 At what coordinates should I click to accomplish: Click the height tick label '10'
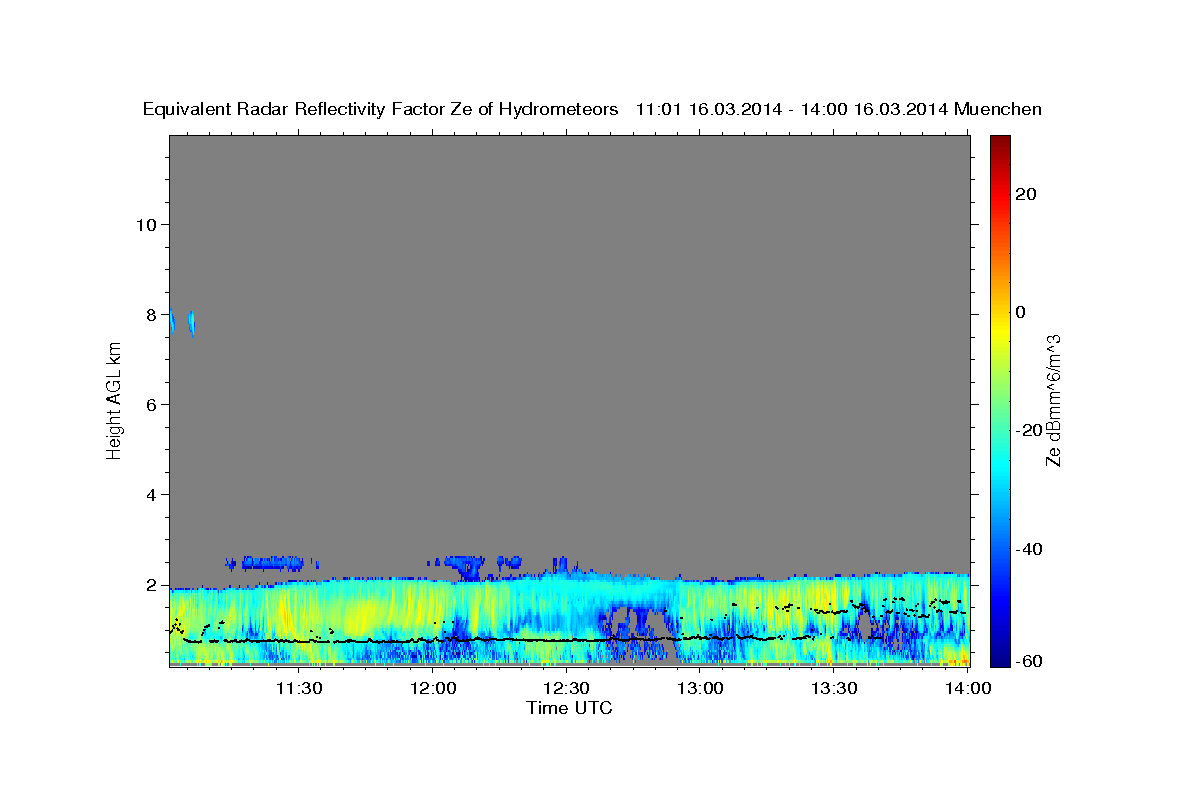point(145,224)
